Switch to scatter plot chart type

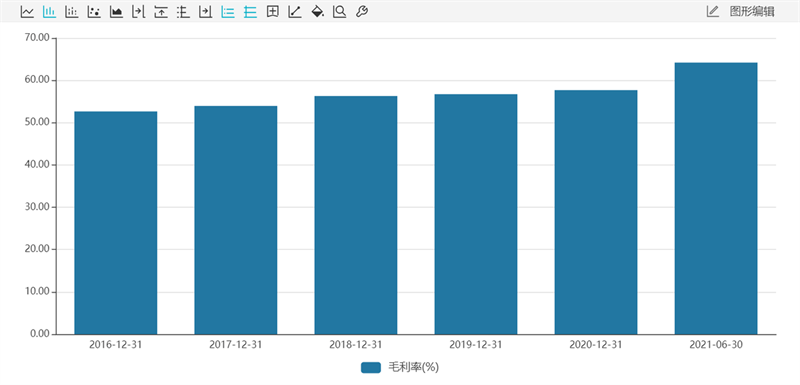[x=94, y=12]
